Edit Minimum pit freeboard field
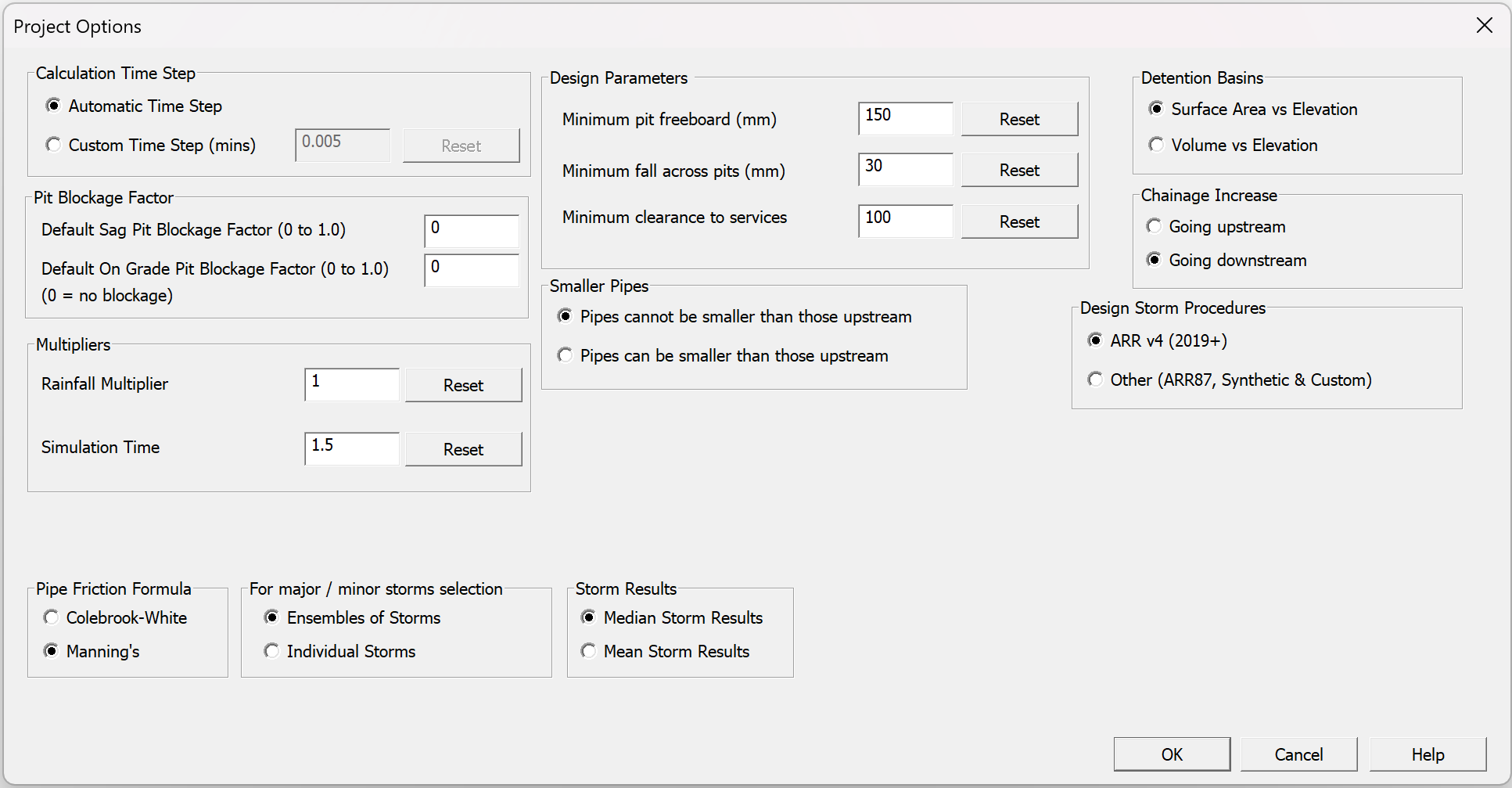Image resolution: width=1512 pixels, height=788 pixels. (x=906, y=118)
